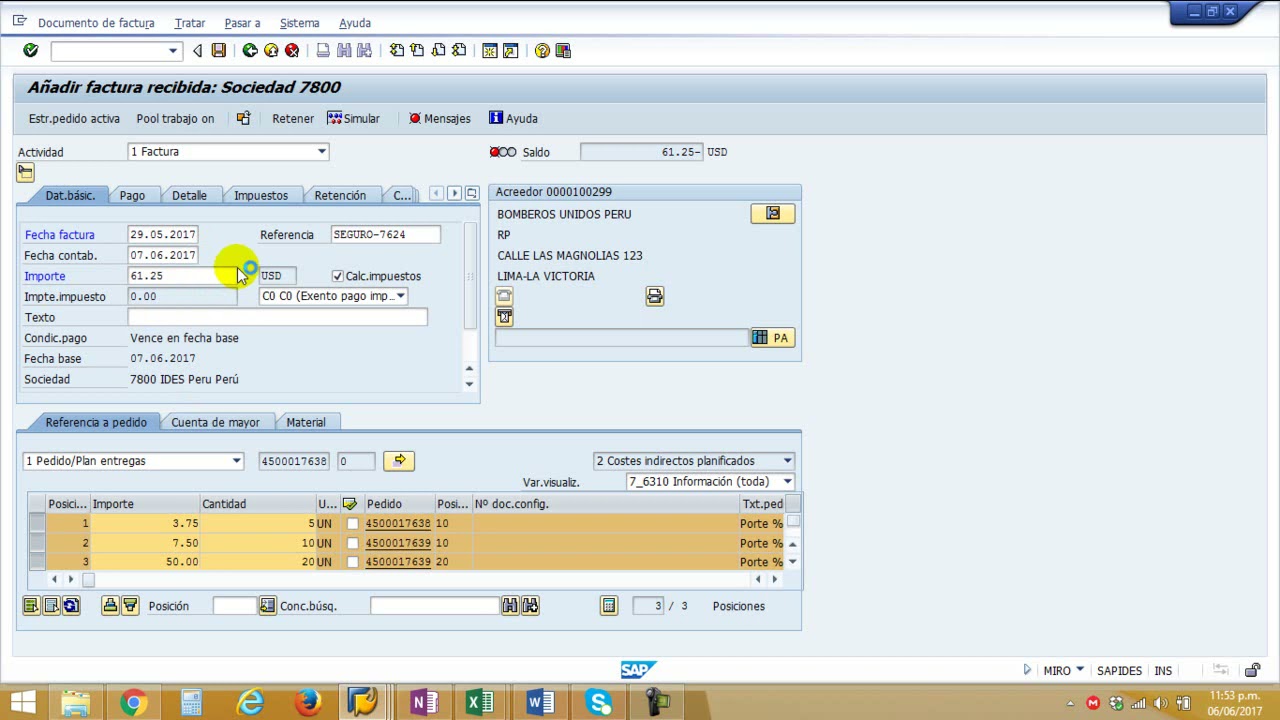This screenshot has height=720, width=1280.
Task: Click the green checkmark Enter icon
Action: (x=30, y=50)
